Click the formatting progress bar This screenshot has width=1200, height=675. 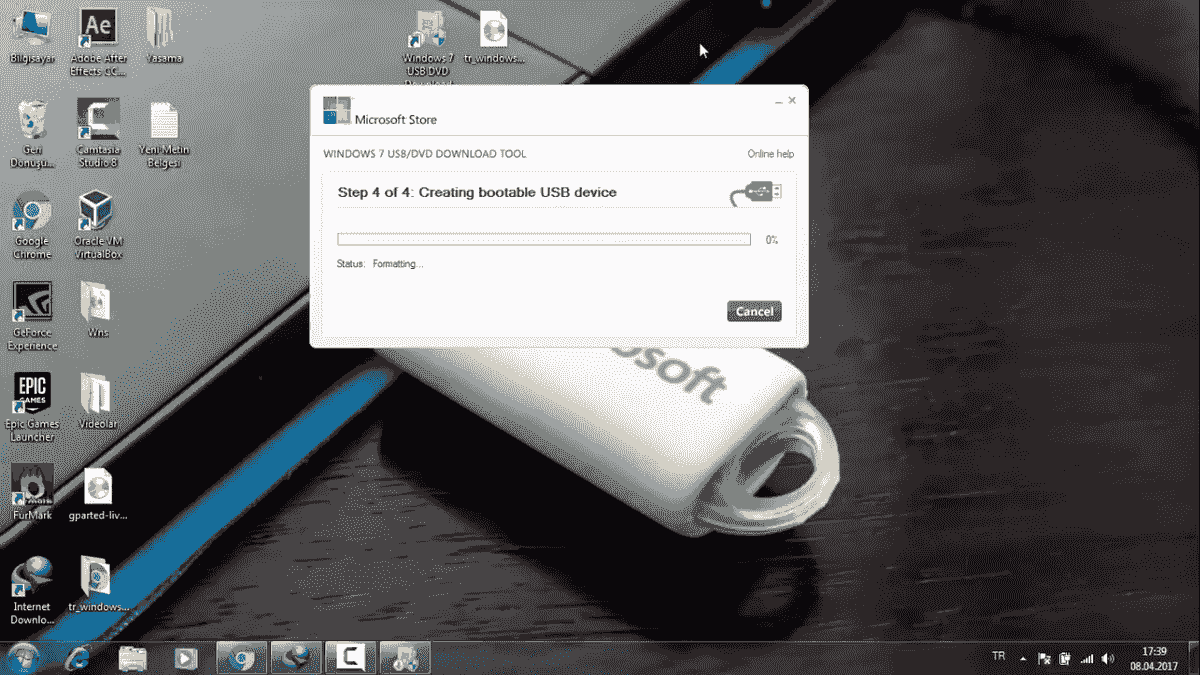point(544,239)
